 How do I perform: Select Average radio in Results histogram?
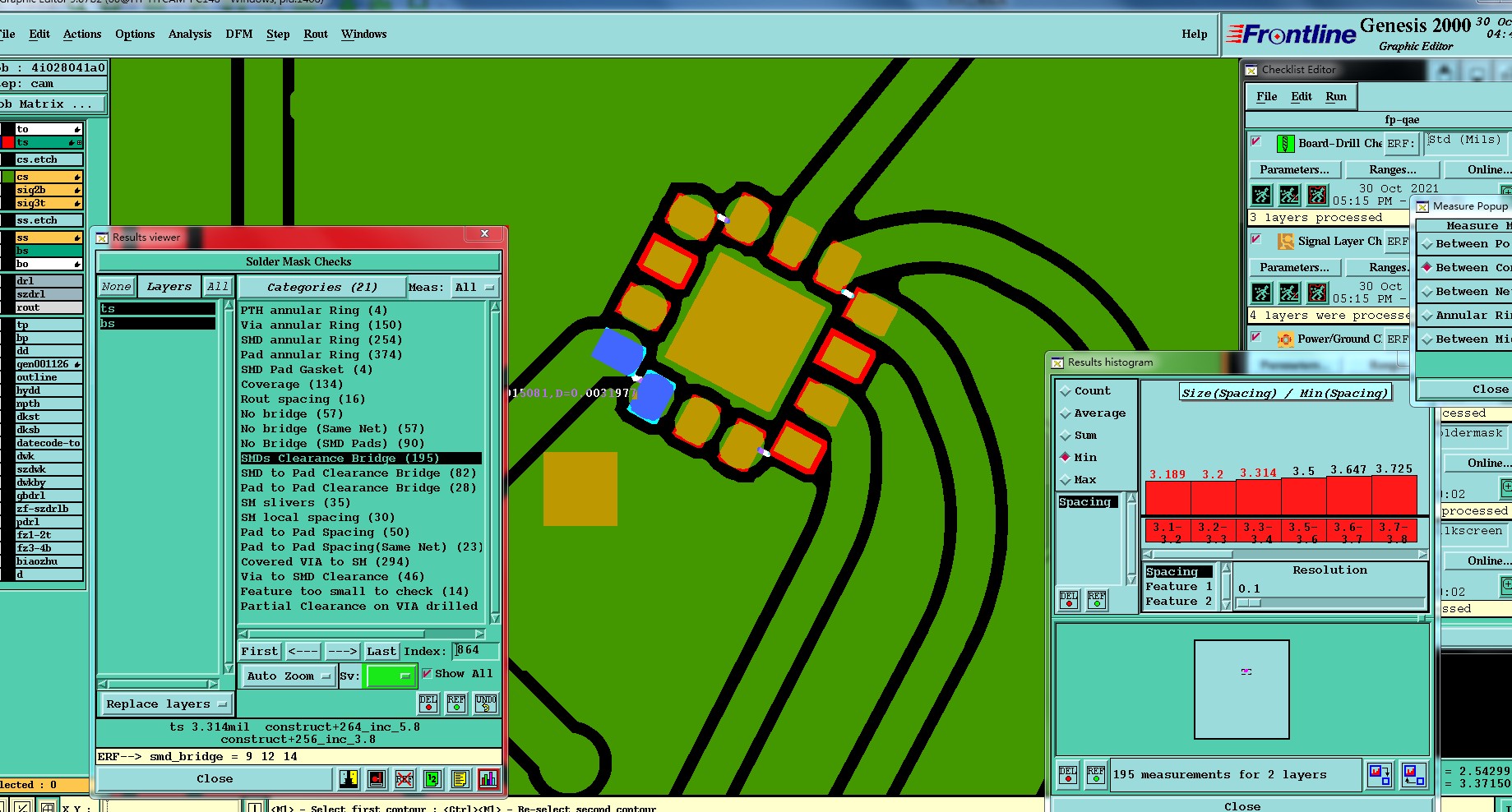pos(1066,413)
